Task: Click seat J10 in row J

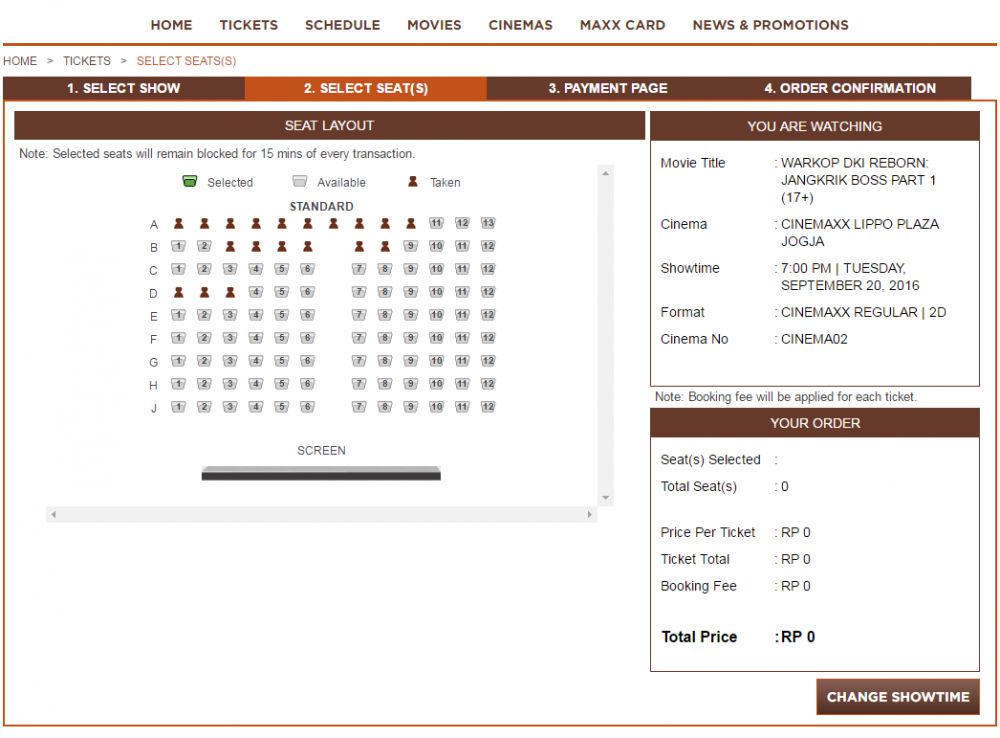Action: (x=436, y=407)
